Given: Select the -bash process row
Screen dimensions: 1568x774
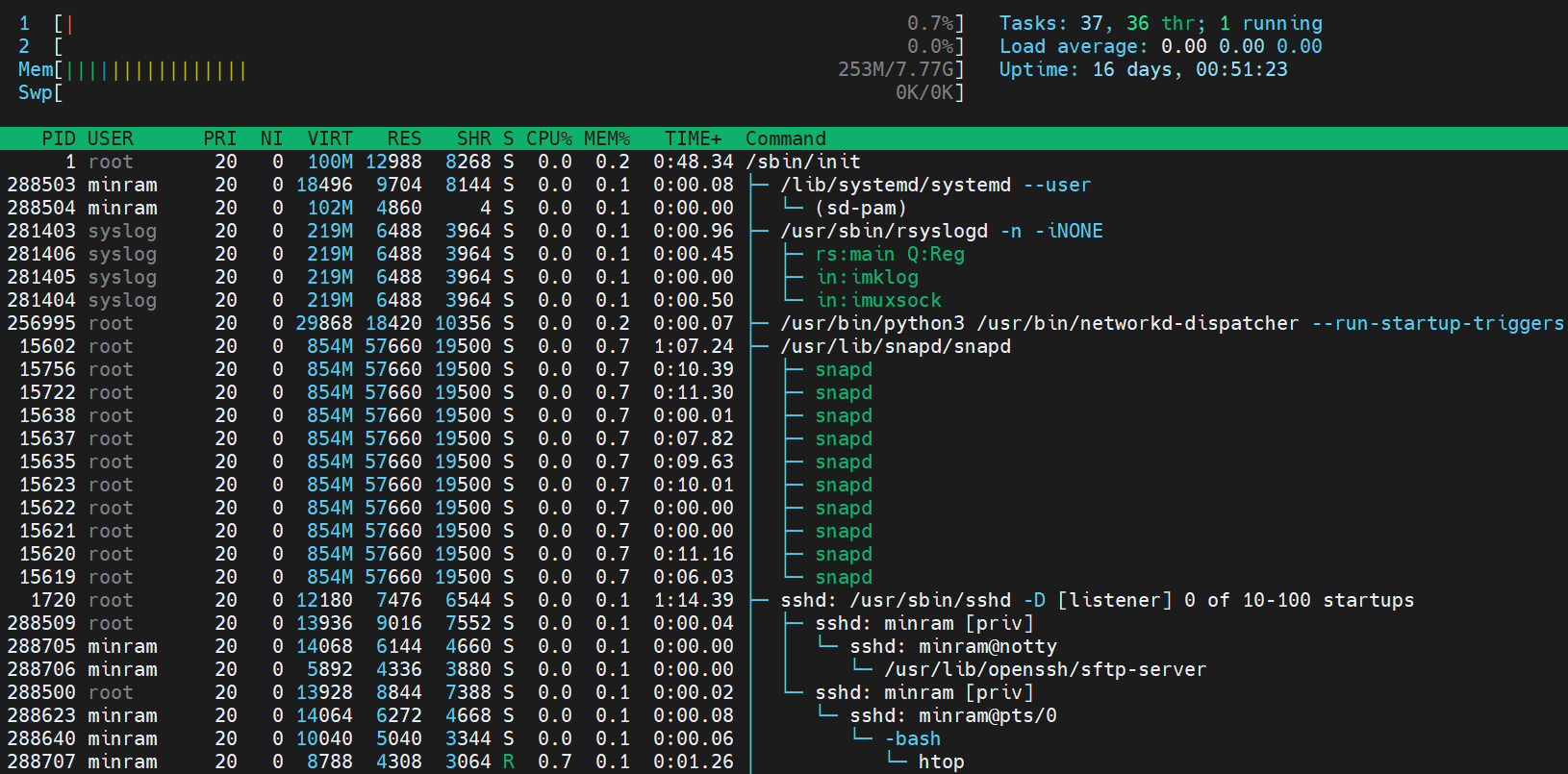Looking at the screenshot, I should tap(784, 738).
